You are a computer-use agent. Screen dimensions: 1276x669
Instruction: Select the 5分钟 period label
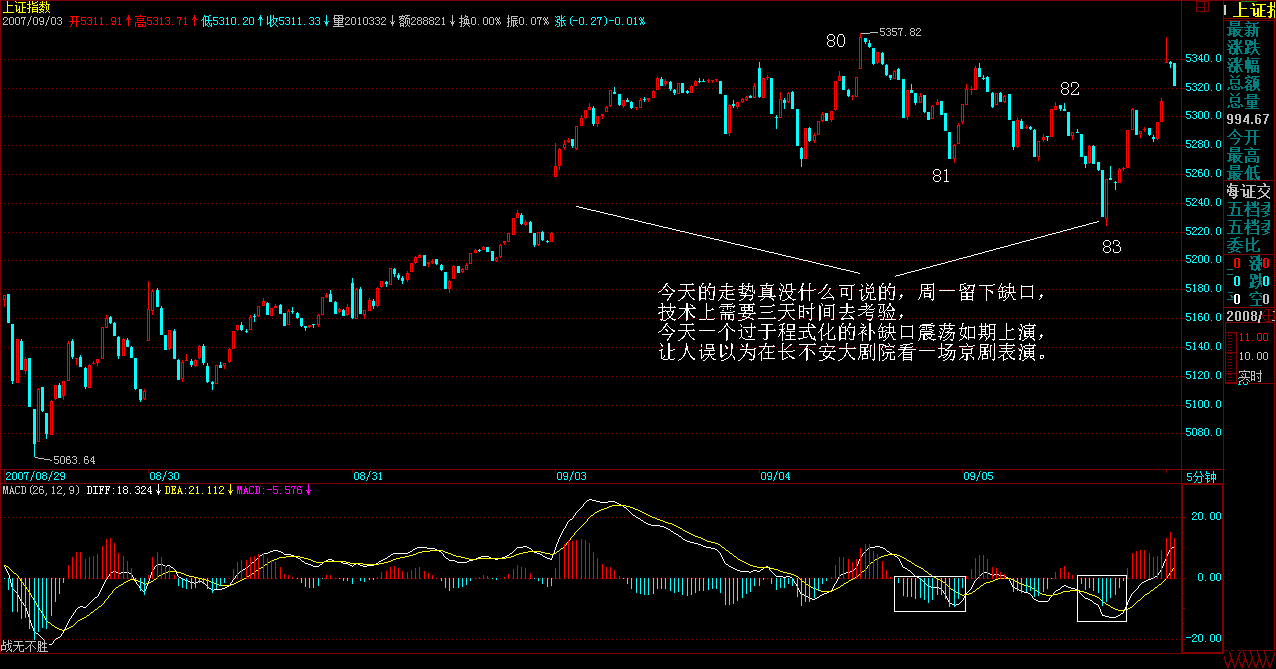(1203, 477)
